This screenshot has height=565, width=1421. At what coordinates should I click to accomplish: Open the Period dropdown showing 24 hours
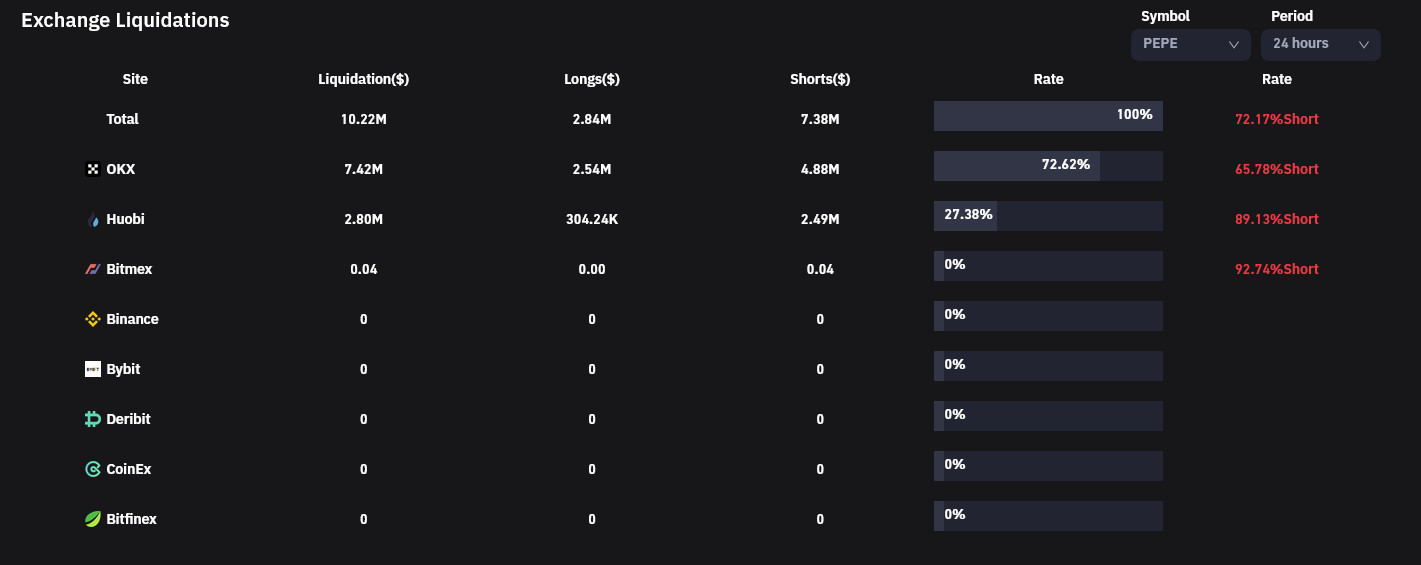tap(1320, 44)
